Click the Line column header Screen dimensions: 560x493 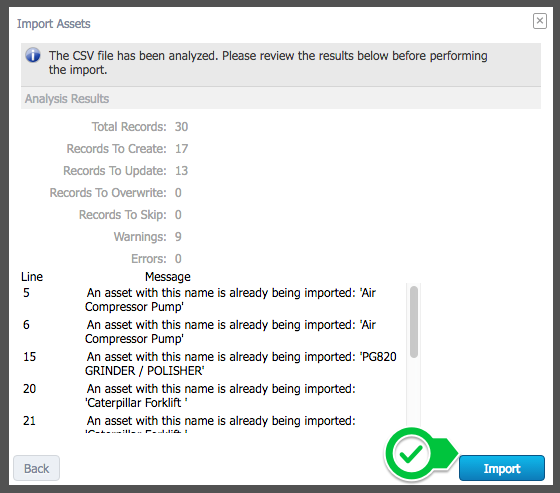pos(32,277)
